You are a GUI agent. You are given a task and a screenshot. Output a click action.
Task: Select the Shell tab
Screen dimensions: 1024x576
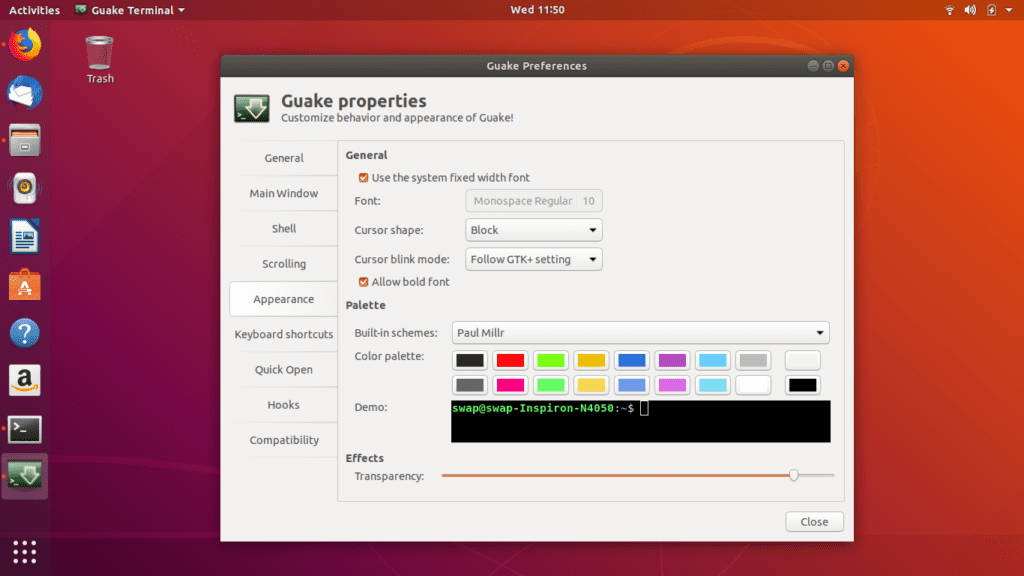tap(283, 228)
